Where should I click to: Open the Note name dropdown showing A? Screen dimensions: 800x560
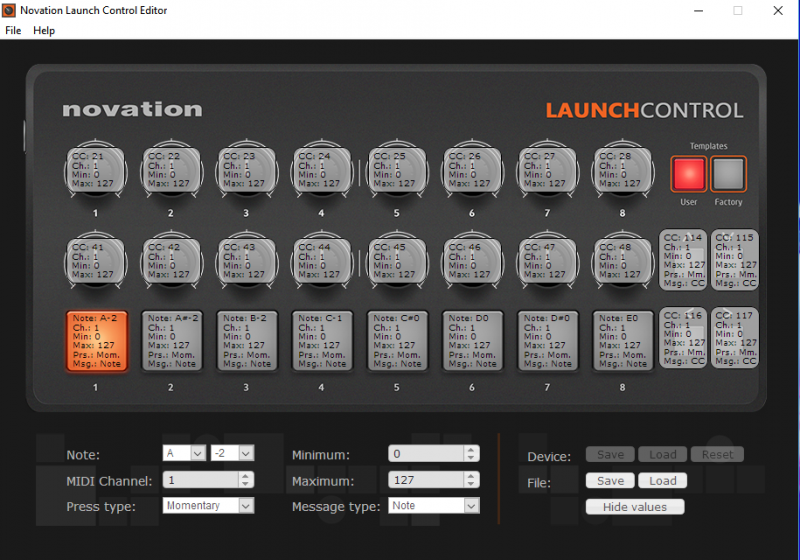click(x=184, y=453)
